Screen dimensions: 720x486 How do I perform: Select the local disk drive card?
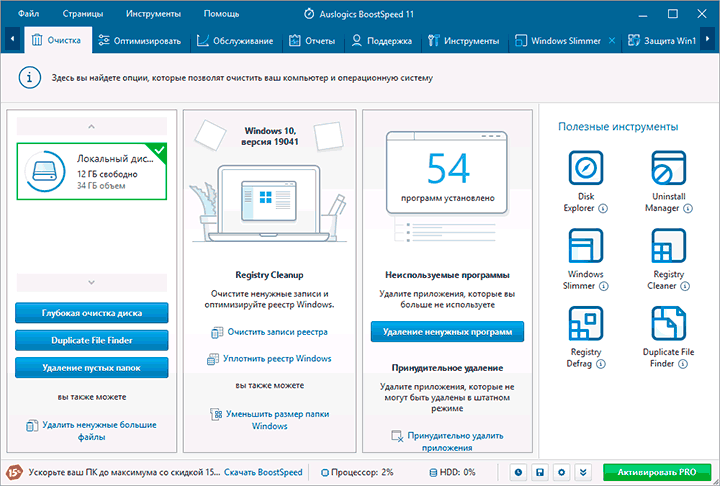92,171
